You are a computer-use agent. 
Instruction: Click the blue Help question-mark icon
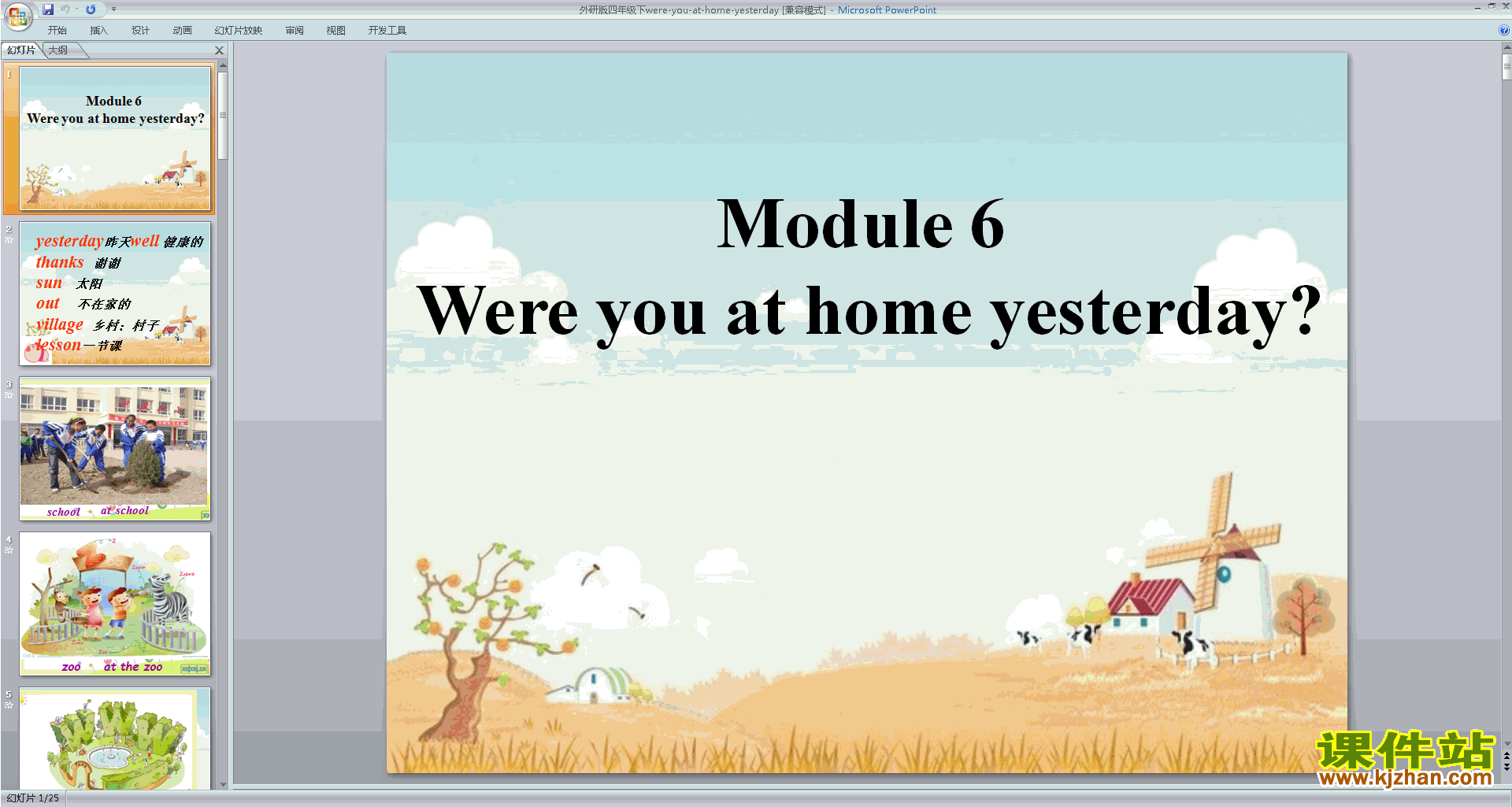[1503, 31]
